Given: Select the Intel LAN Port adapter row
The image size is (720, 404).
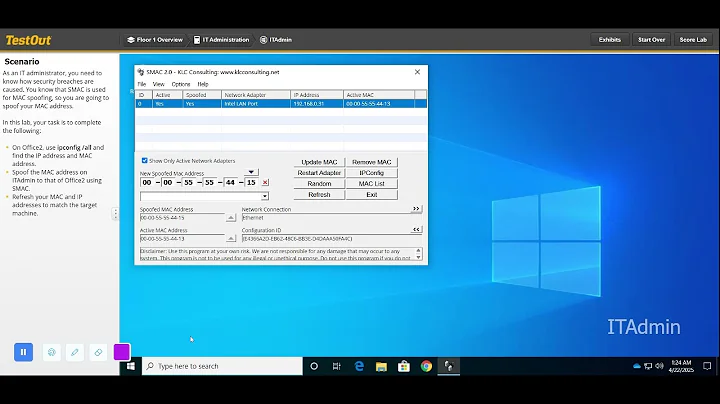Looking at the screenshot, I should click(x=281, y=104).
